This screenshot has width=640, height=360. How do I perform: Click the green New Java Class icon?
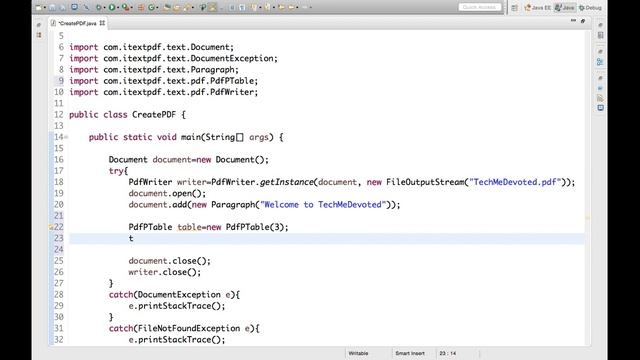pos(151,7)
